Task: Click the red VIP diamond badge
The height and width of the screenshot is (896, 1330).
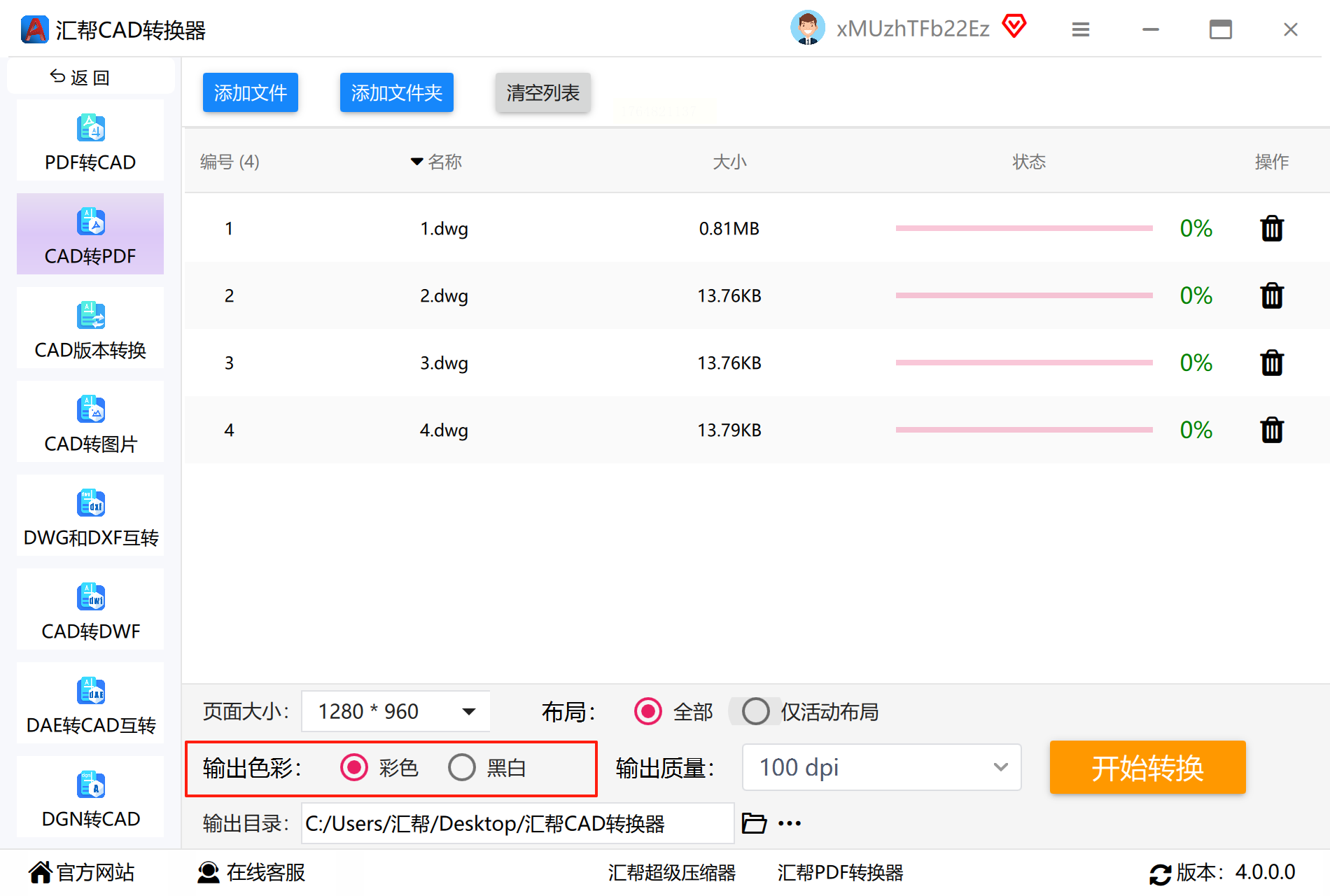Action: [x=1014, y=27]
